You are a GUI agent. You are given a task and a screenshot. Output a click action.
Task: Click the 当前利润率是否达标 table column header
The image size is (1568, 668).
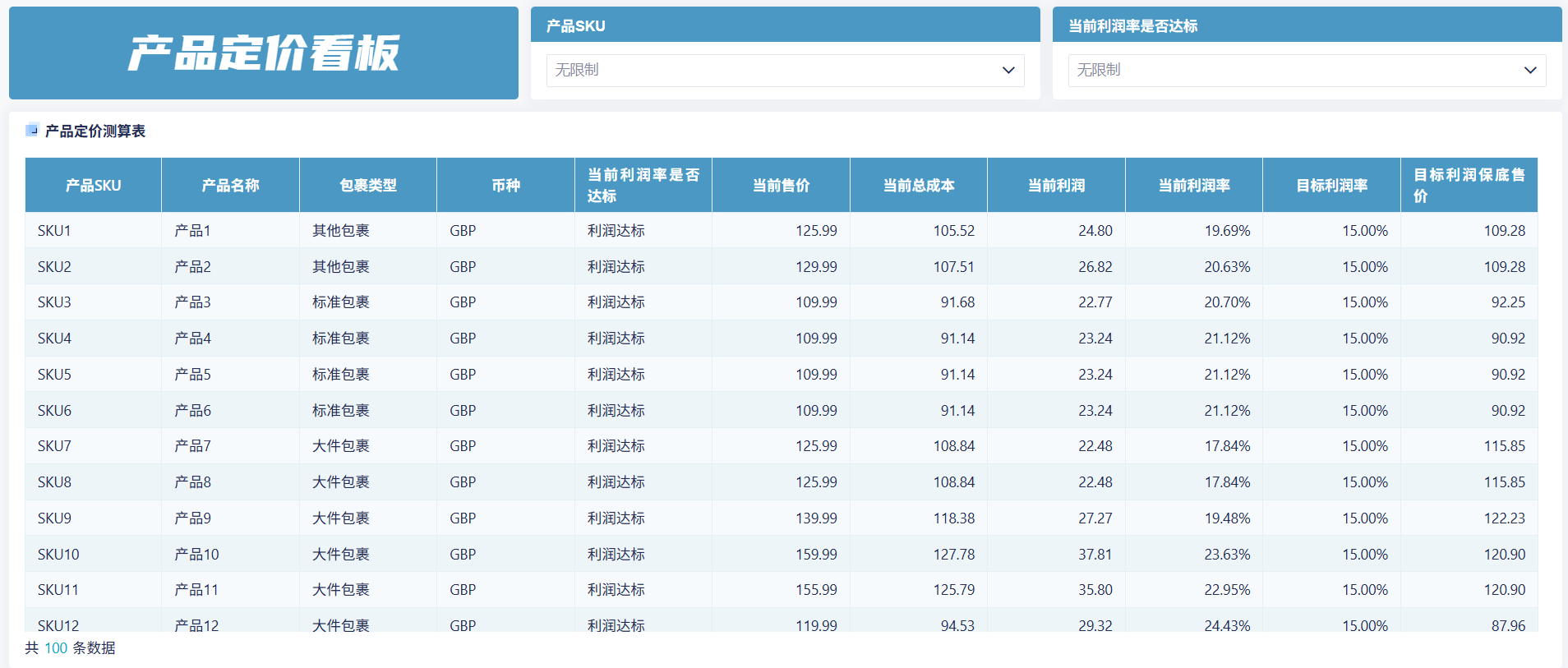[x=643, y=186]
